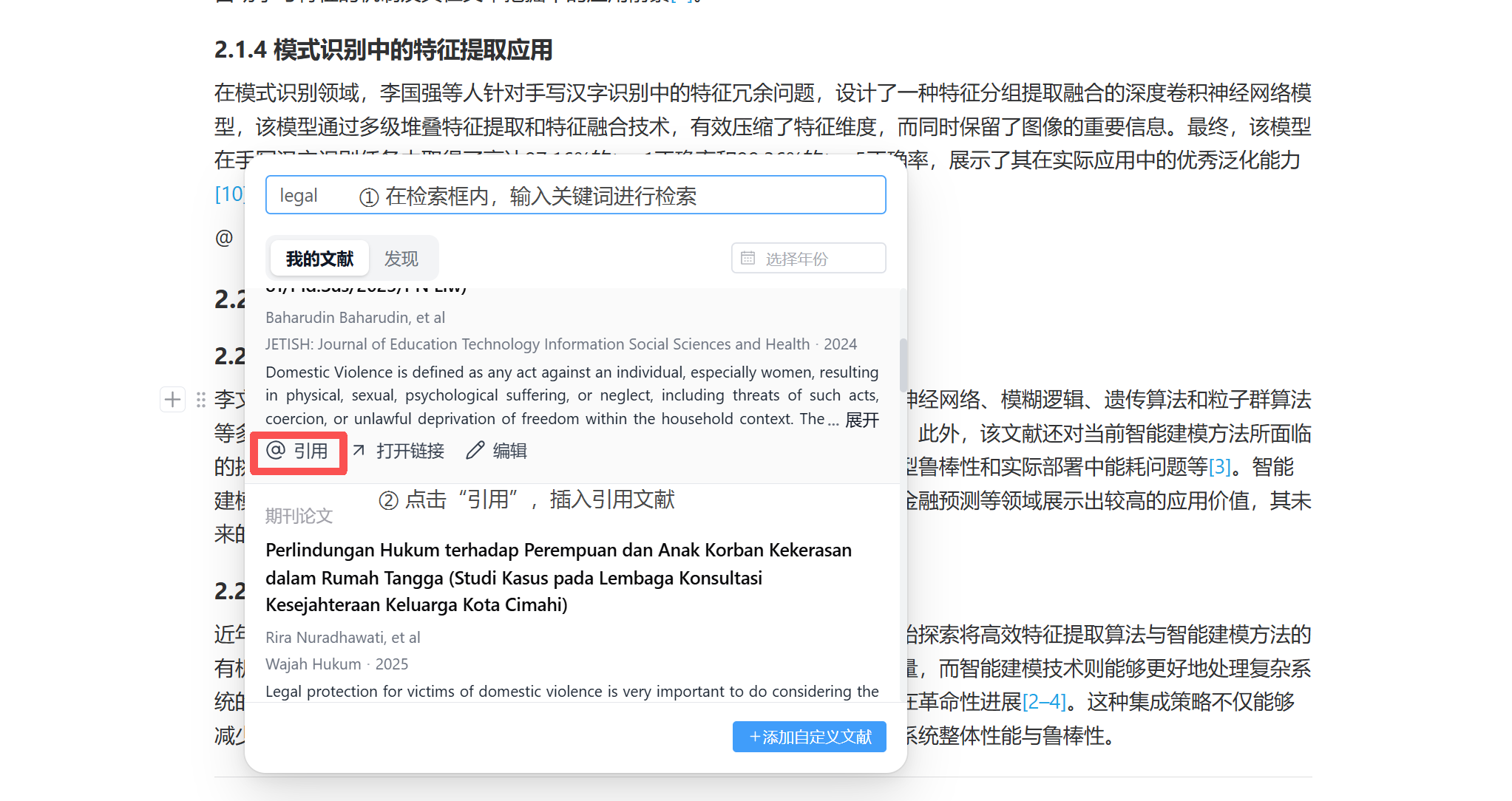Click the results list scrollbar thumb
Viewport: 1512px width, 801px height.
tap(903, 365)
